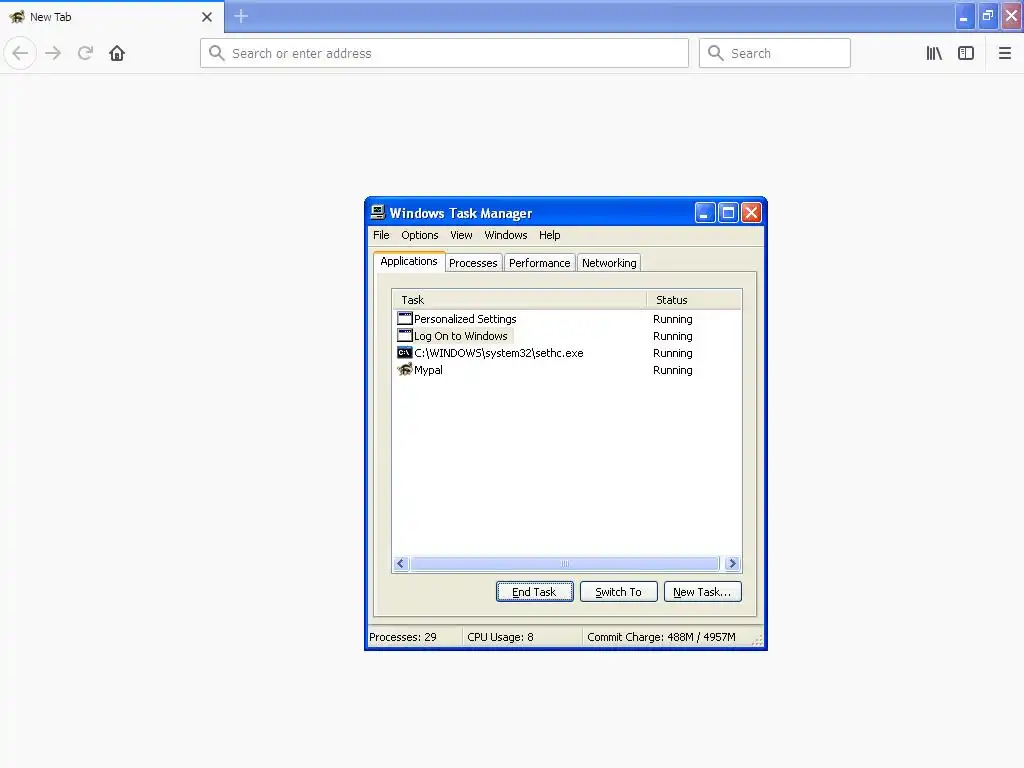Click the End Task button
This screenshot has width=1024, height=768.
(x=534, y=592)
